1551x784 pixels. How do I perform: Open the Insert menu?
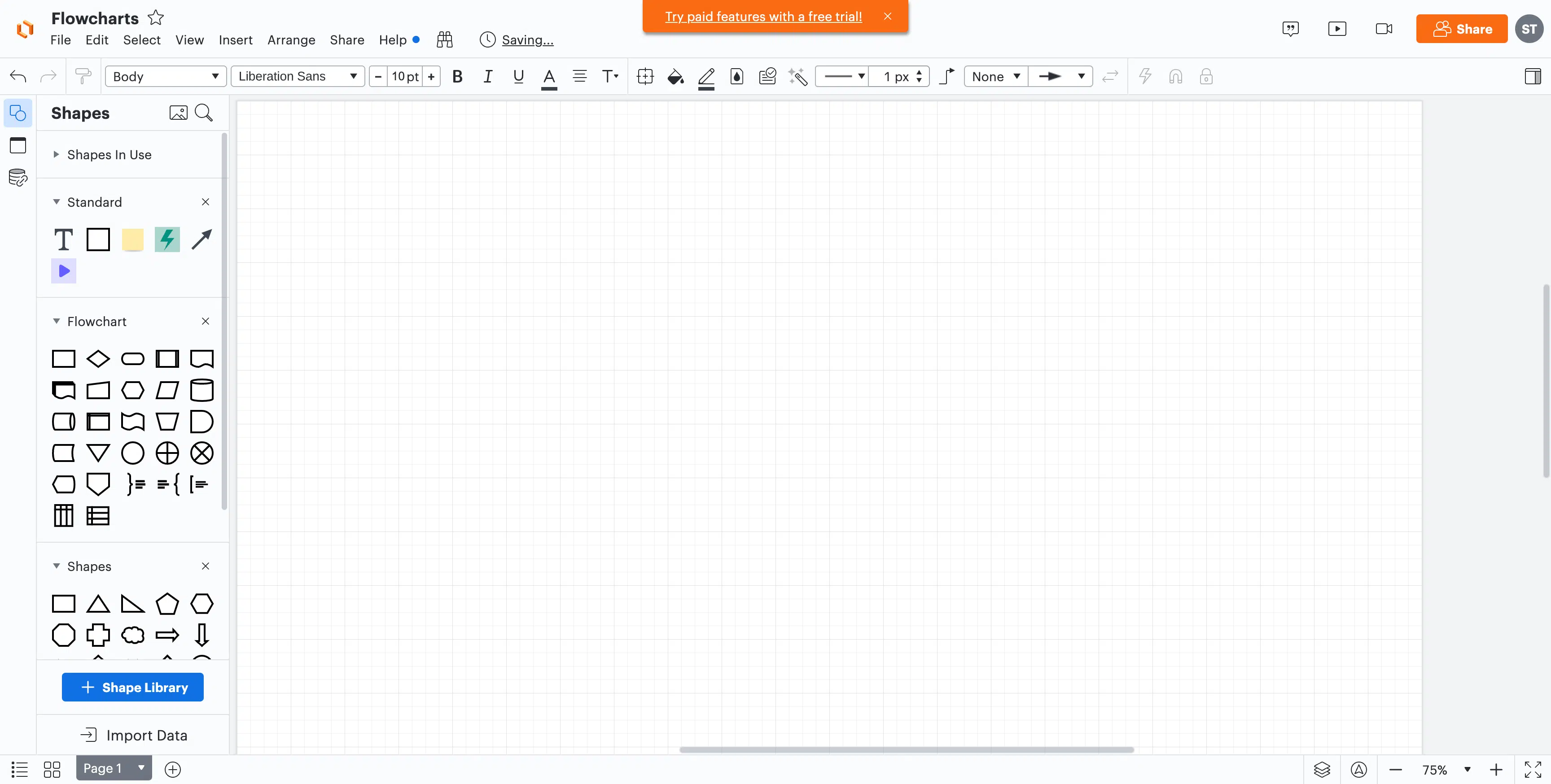[x=235, y=40]
